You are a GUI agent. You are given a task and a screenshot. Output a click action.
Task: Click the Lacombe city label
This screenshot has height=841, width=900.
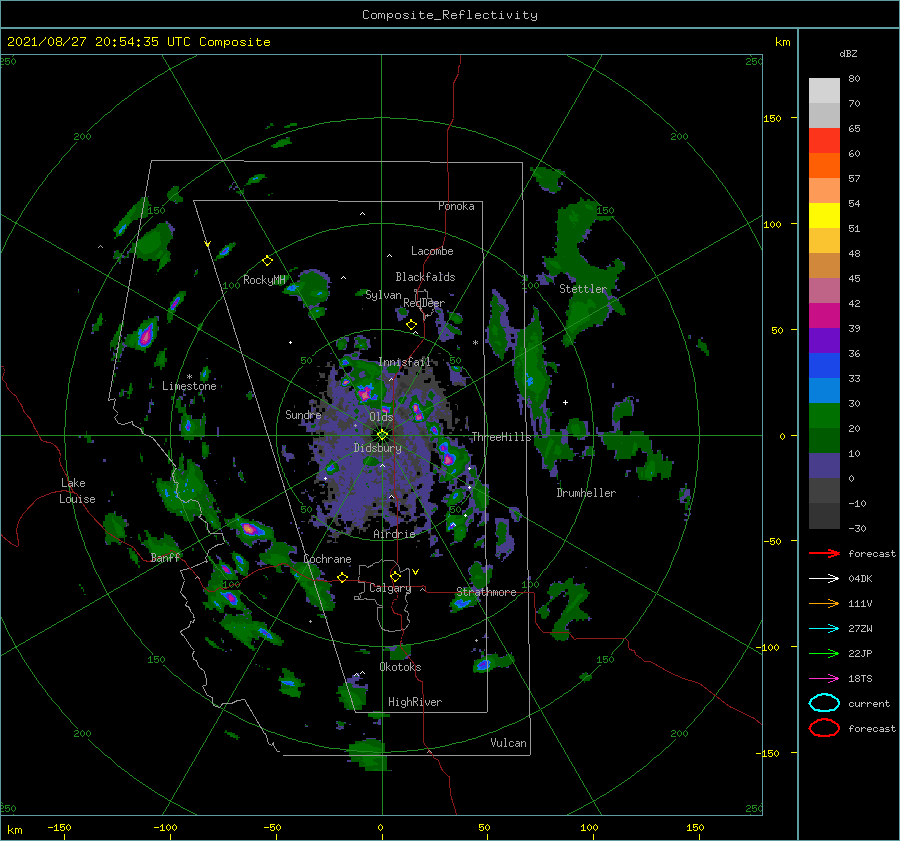432,251
